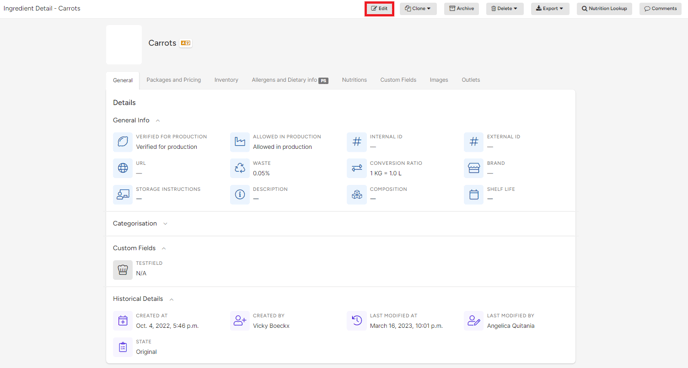This screenshot has height=368, width=688.
Task: Open the Export dropdown
Action: (x=550, y=9)
